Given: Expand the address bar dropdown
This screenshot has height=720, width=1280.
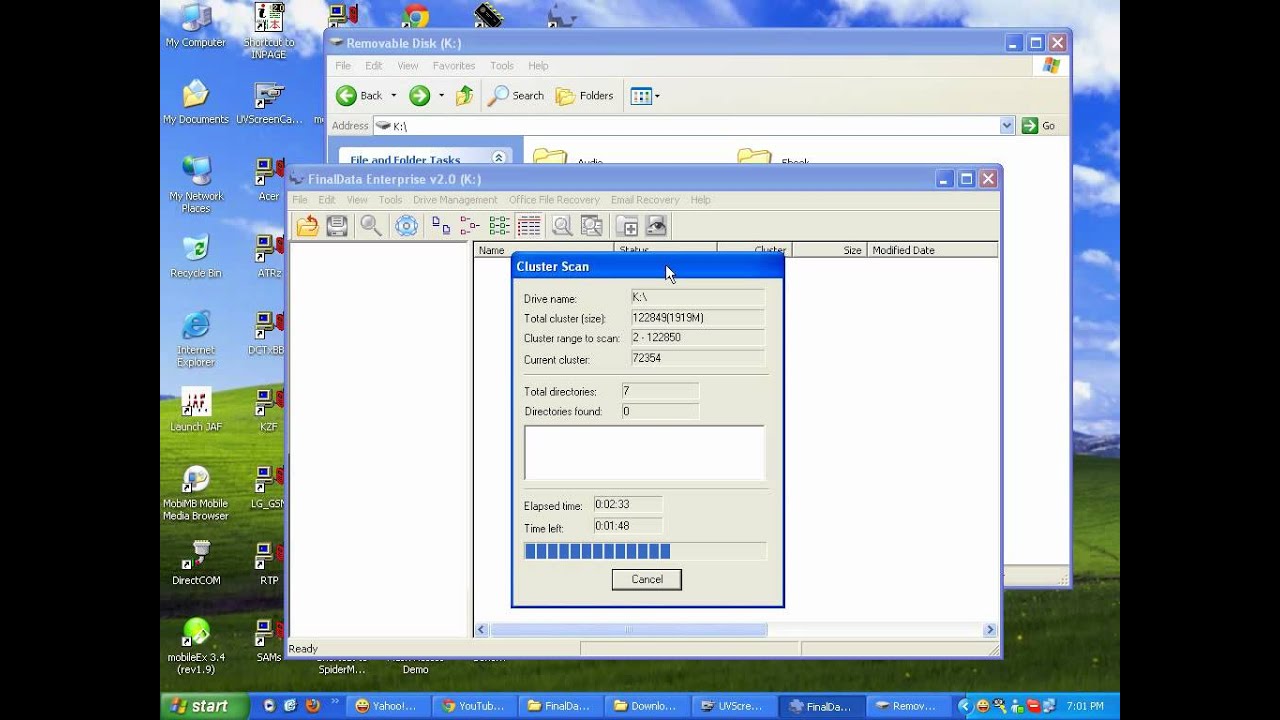Looking at the screenshot, I should (1007, 126).
